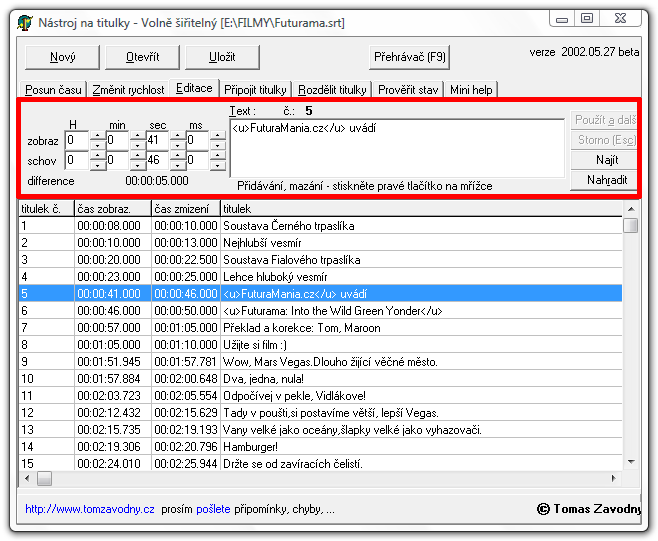The height and width of the screenshot is (541, 658).
Task: Decrease schov hours with down arrow
Action: tap(97, 165)
